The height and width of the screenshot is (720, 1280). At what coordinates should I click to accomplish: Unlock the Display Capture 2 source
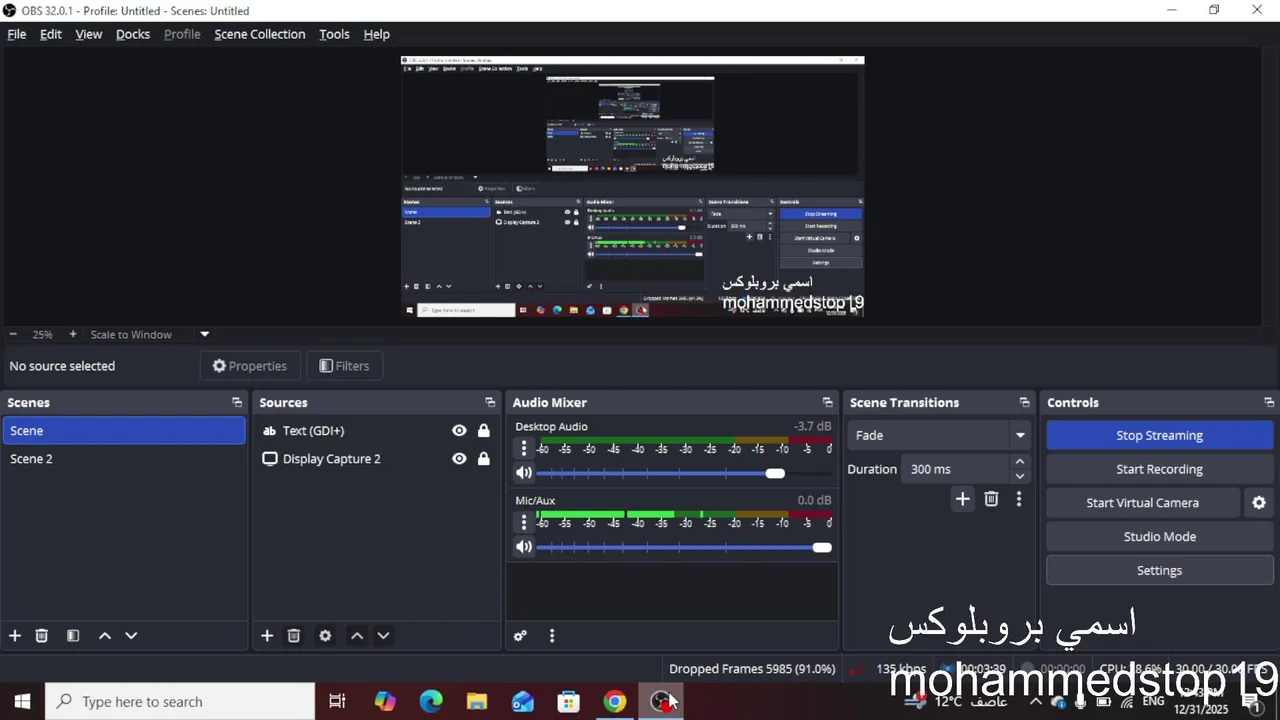tap(484, 459)
